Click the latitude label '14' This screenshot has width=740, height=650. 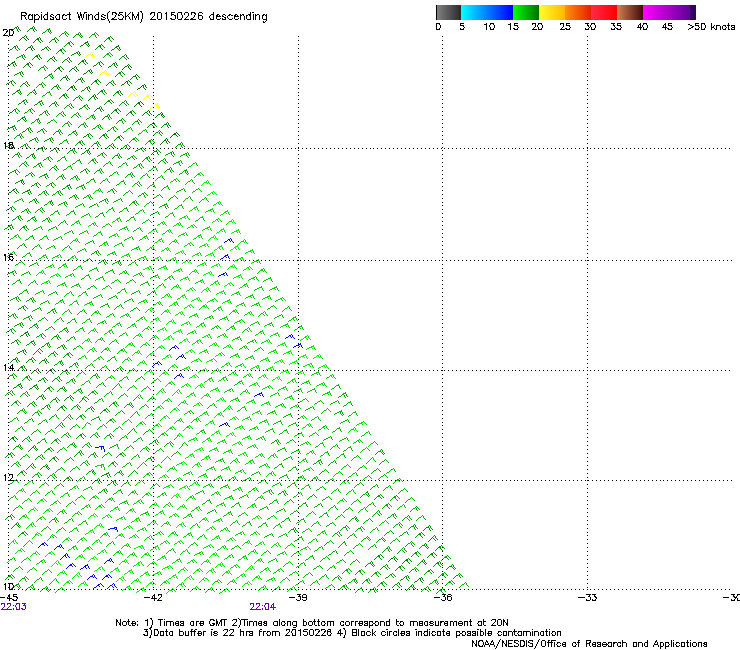point(8,368)
